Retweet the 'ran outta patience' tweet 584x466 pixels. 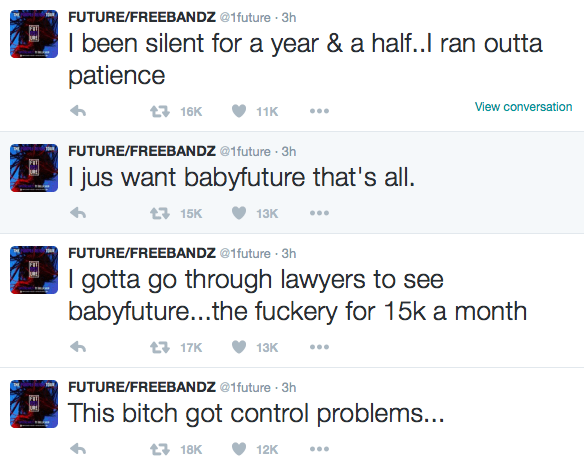(160, 111)
